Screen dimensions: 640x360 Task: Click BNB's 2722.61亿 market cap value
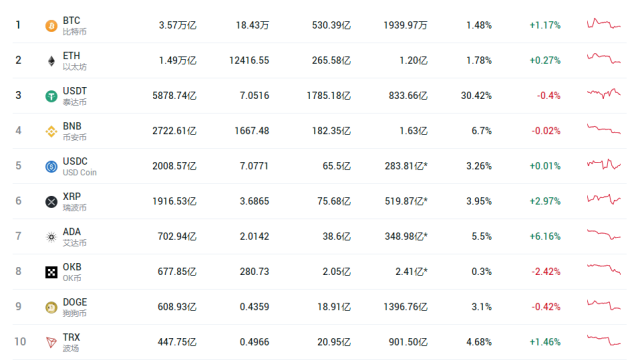(174, 131)
